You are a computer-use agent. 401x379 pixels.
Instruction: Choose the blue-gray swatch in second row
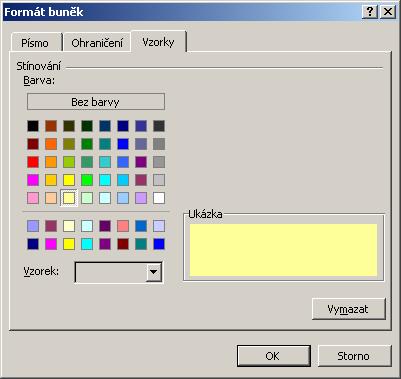click(x=141, y=144)
